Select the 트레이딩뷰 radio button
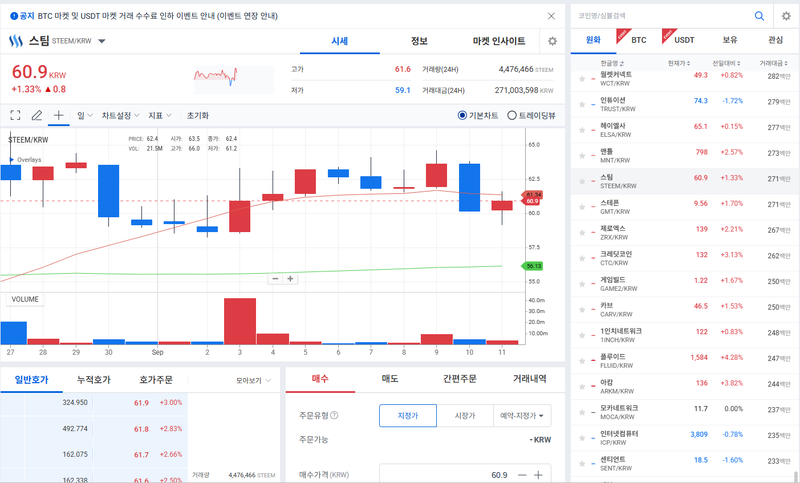This screenshot has width=800, height=483. [512, 115]
